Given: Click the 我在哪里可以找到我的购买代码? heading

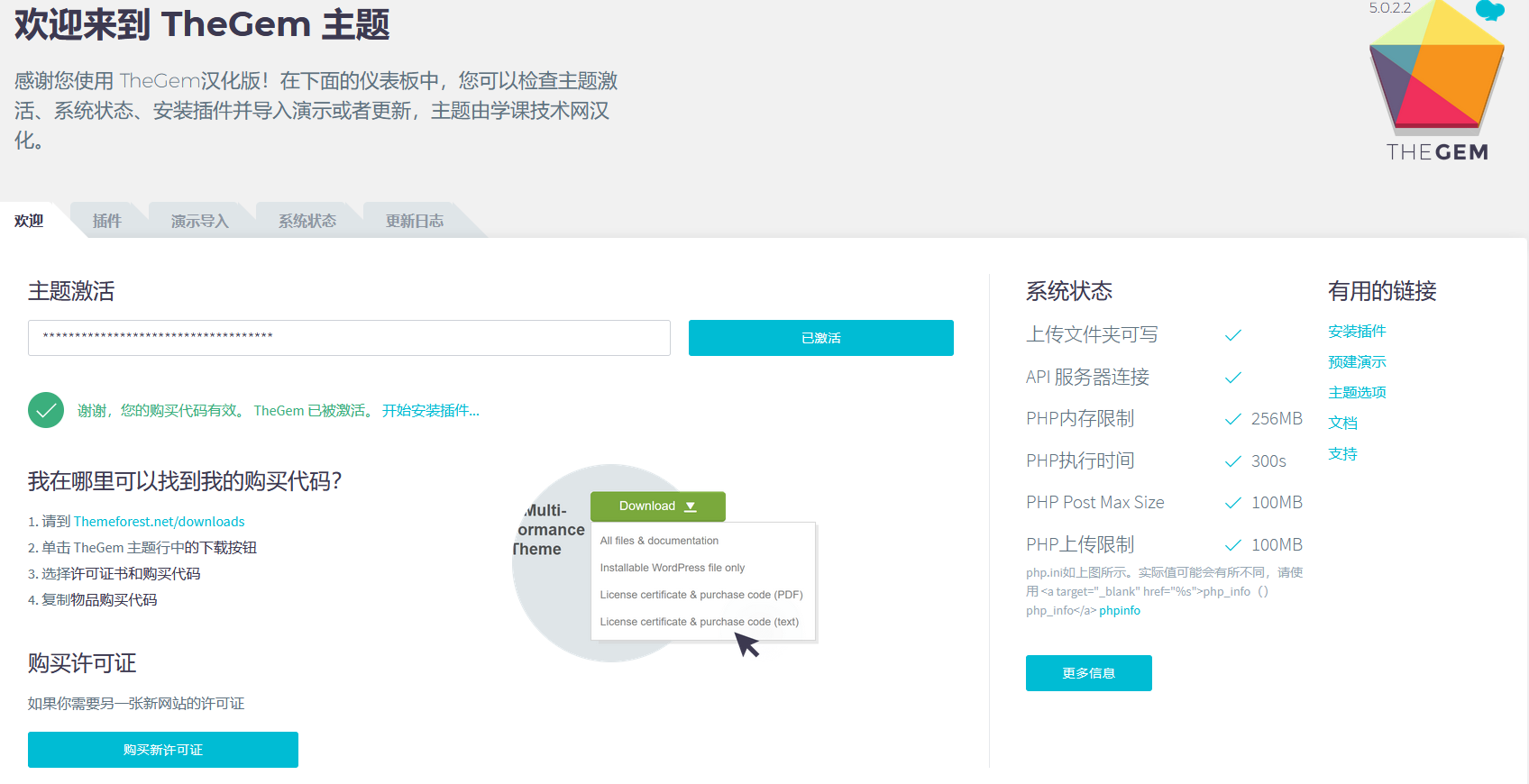Looking at the screenshot, I should pyautogui.click(x=185, y=481).
